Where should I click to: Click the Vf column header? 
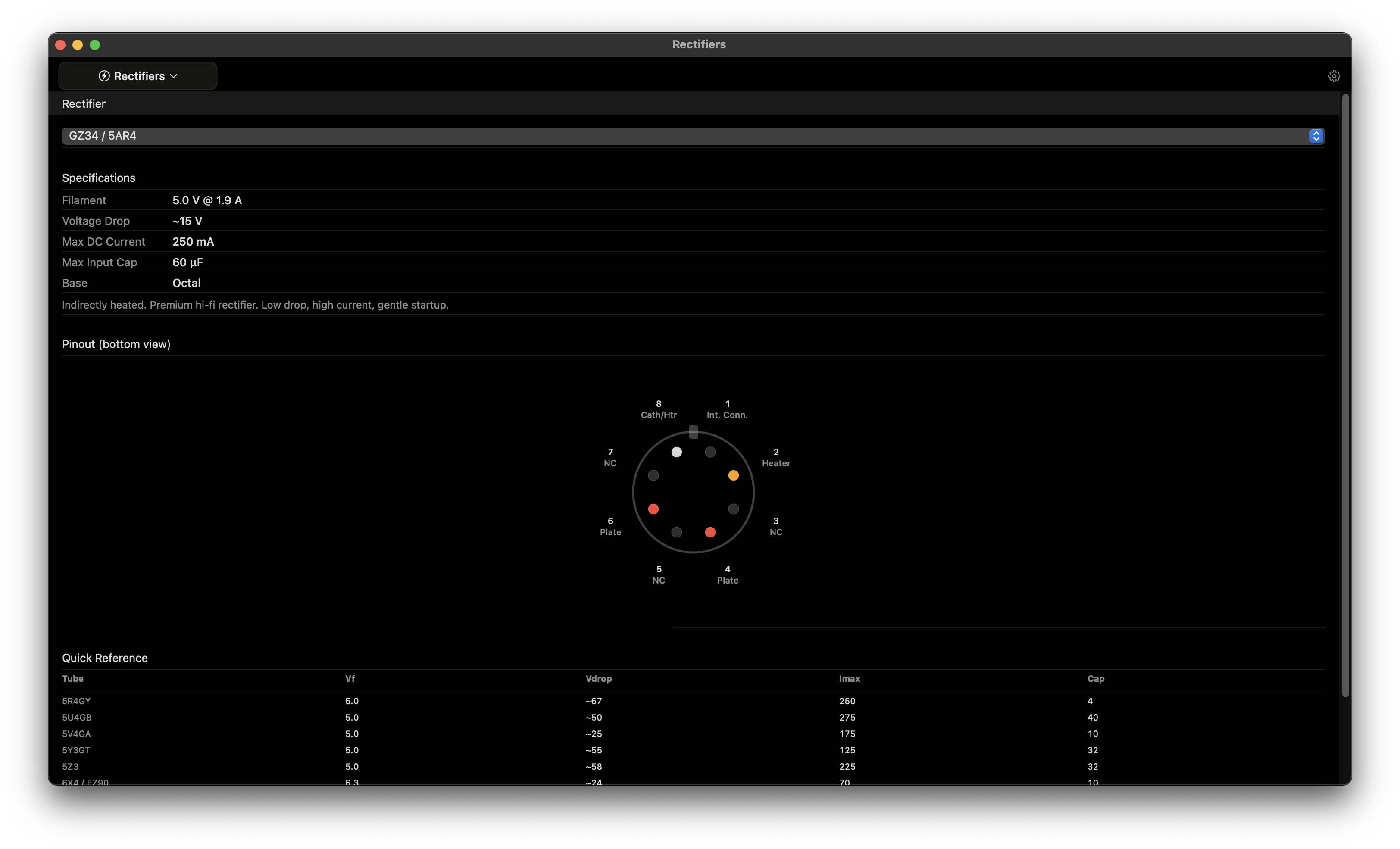point(350,679)
